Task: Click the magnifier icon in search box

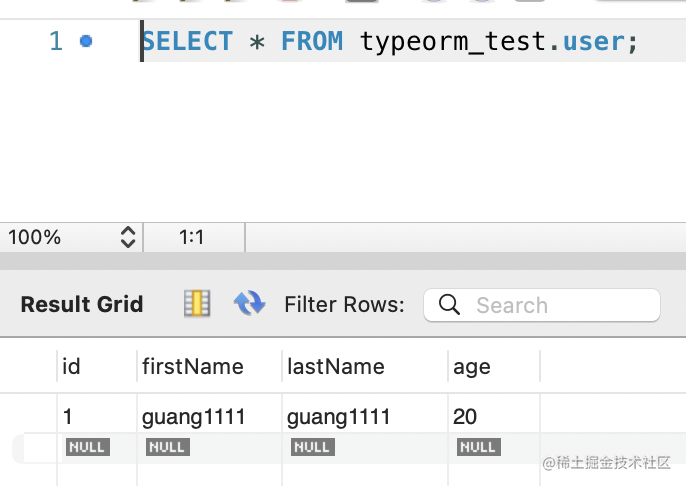Action: click(449, 305)
